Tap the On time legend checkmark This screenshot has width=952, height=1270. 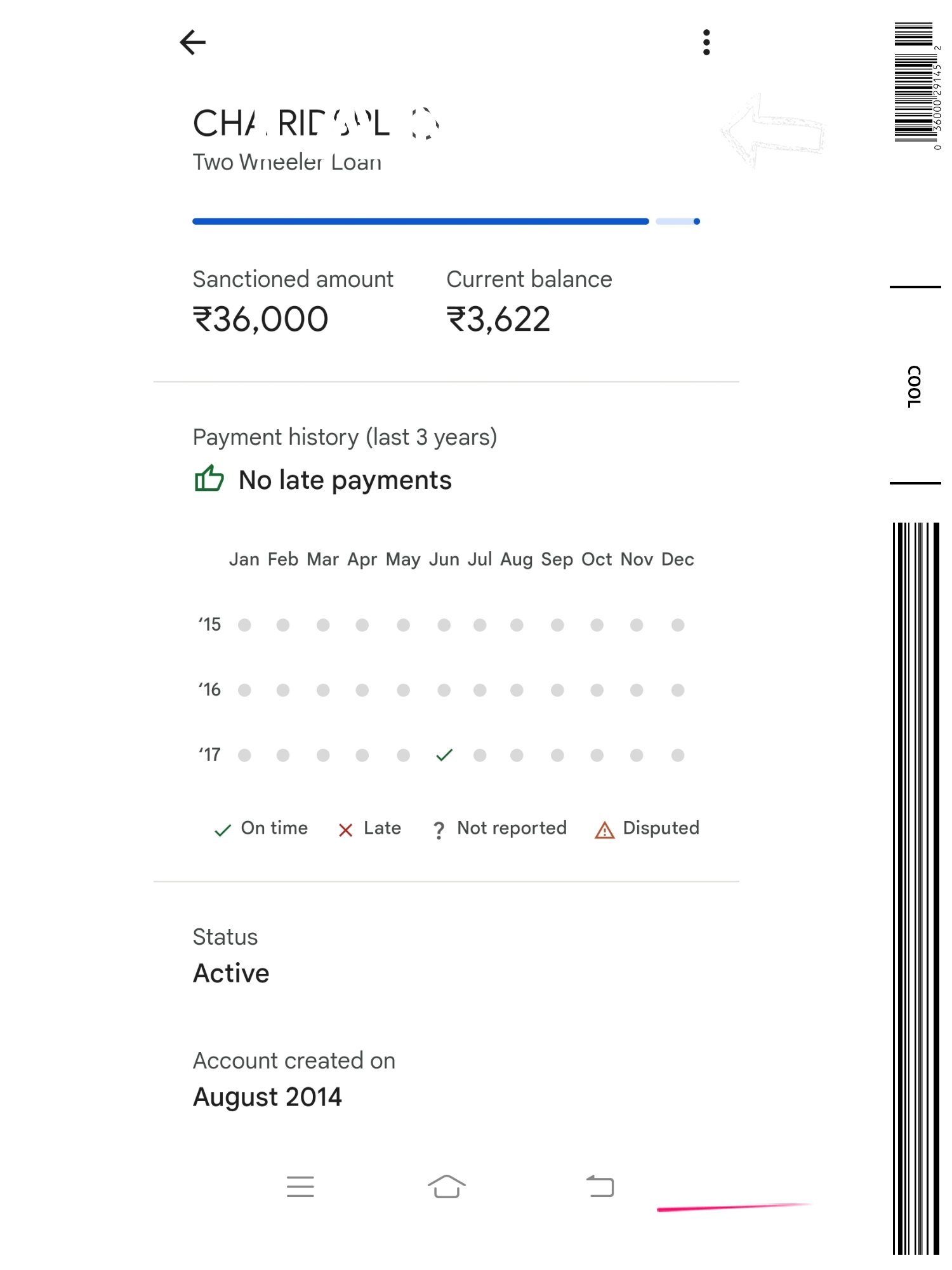[223, 830]
